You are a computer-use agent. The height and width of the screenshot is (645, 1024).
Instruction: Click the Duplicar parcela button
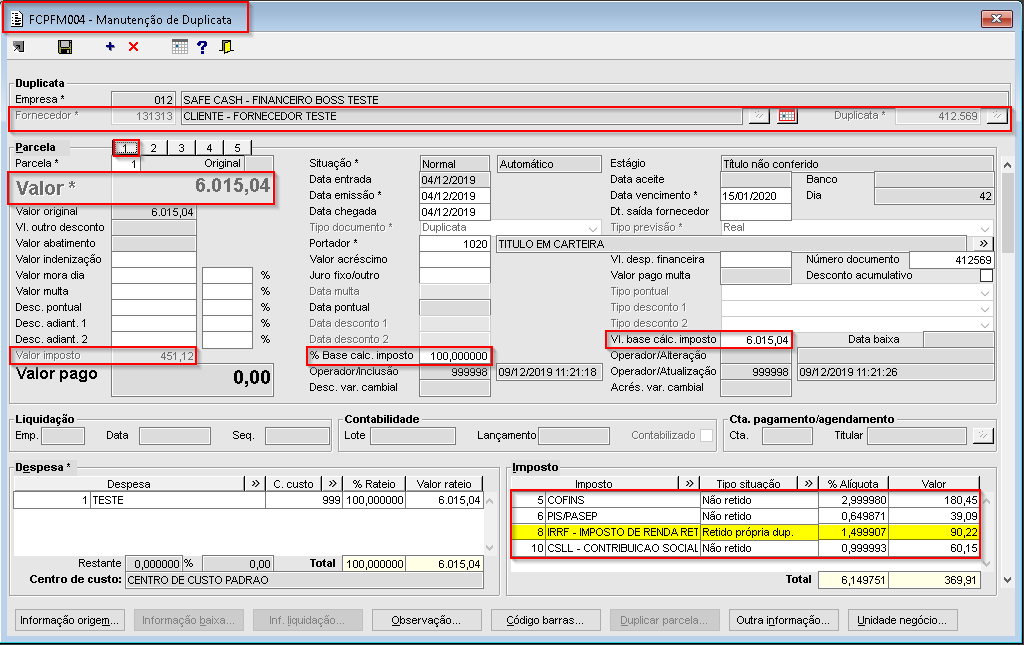664,620
